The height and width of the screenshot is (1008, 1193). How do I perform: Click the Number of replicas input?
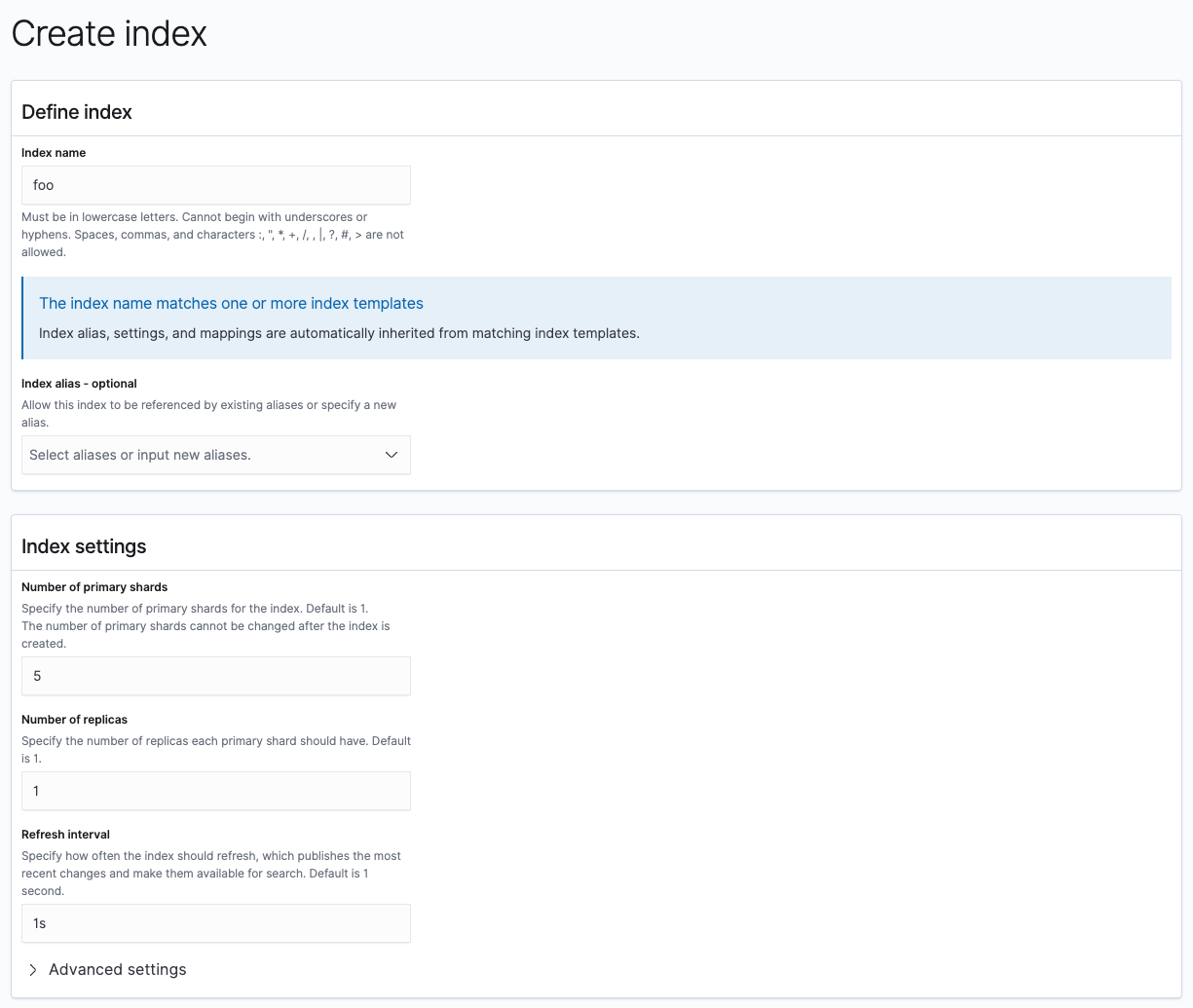click(214, 791)
